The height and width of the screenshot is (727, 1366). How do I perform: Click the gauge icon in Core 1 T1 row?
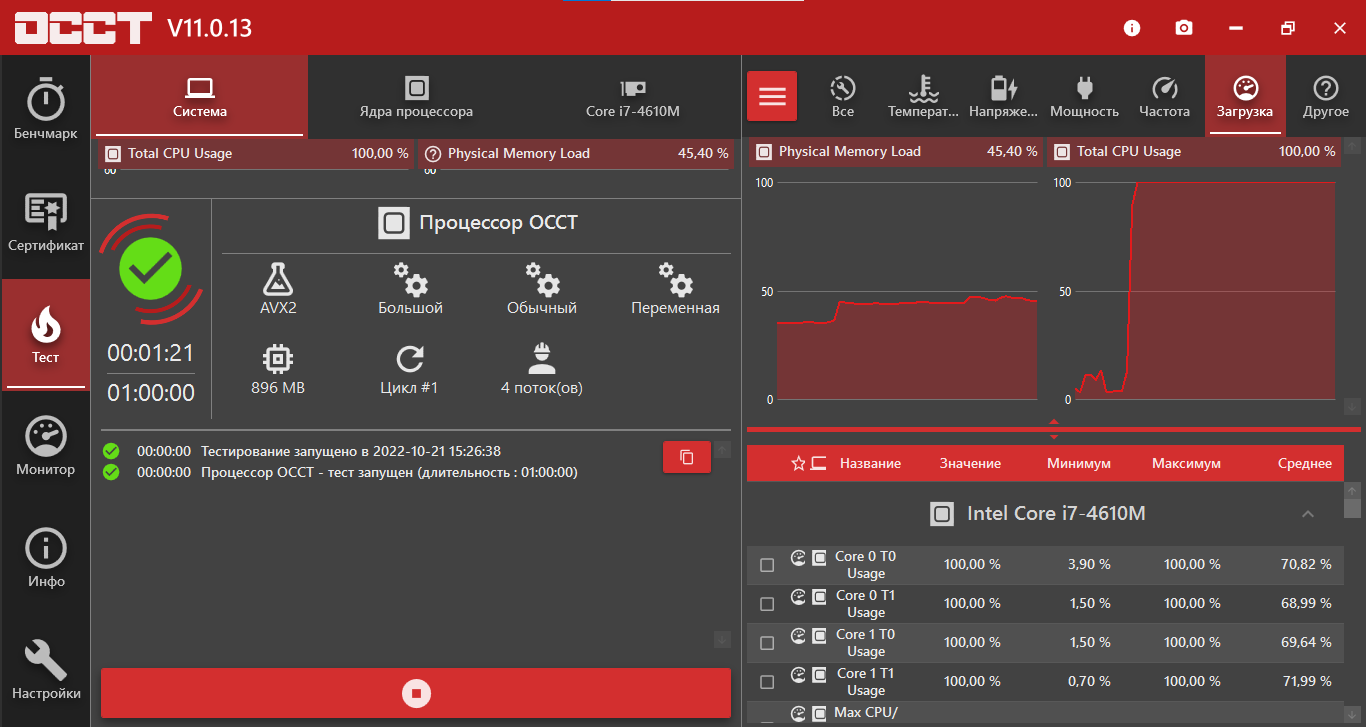click(x=798, y=674)
